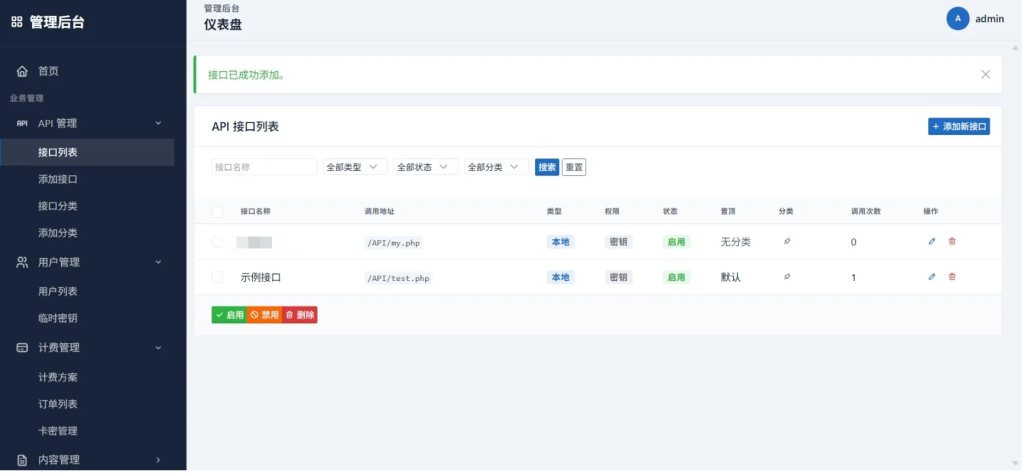Open the 全部状态 dropdown filter
The height and width of the screenshot is (475, 1024).
426,167
